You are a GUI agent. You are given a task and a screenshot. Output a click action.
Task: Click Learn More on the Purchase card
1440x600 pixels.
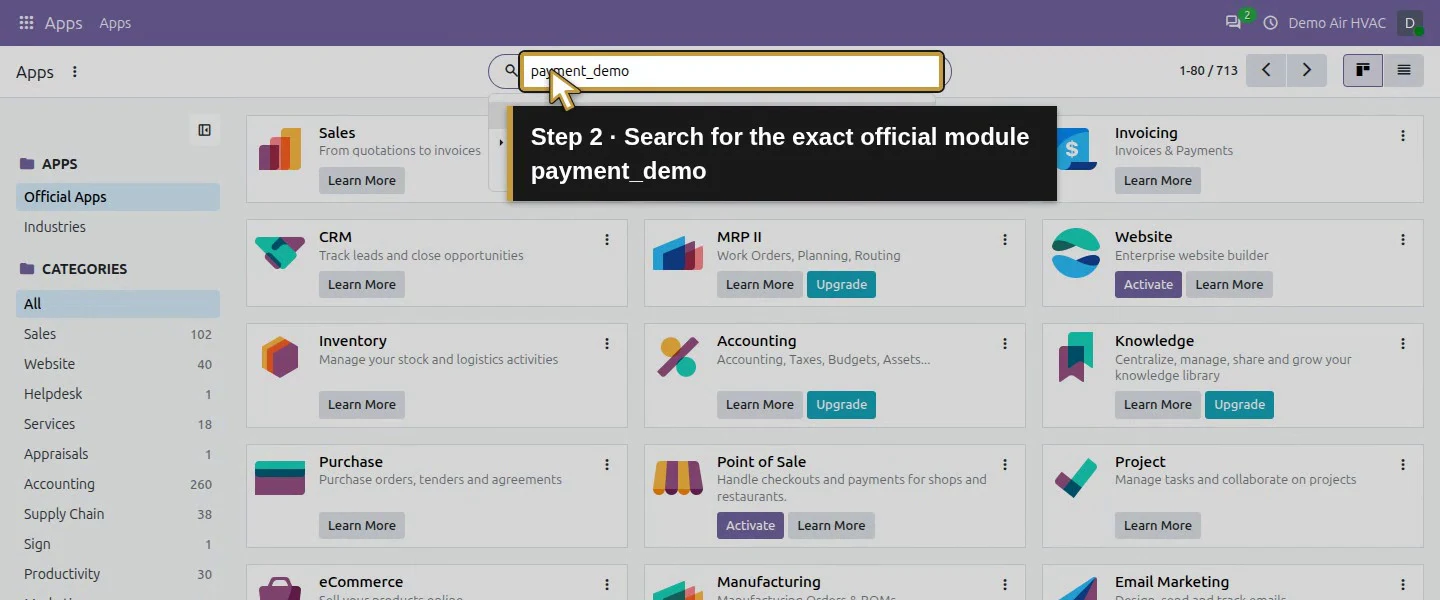362,526
